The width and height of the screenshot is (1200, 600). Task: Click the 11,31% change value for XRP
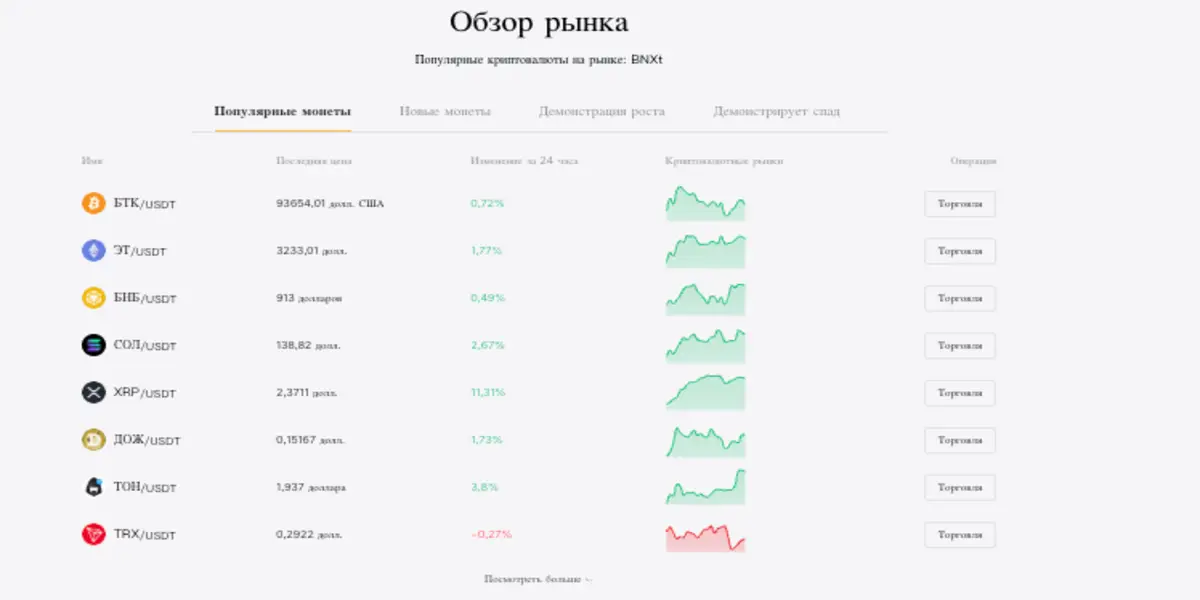tap(487, 392)
